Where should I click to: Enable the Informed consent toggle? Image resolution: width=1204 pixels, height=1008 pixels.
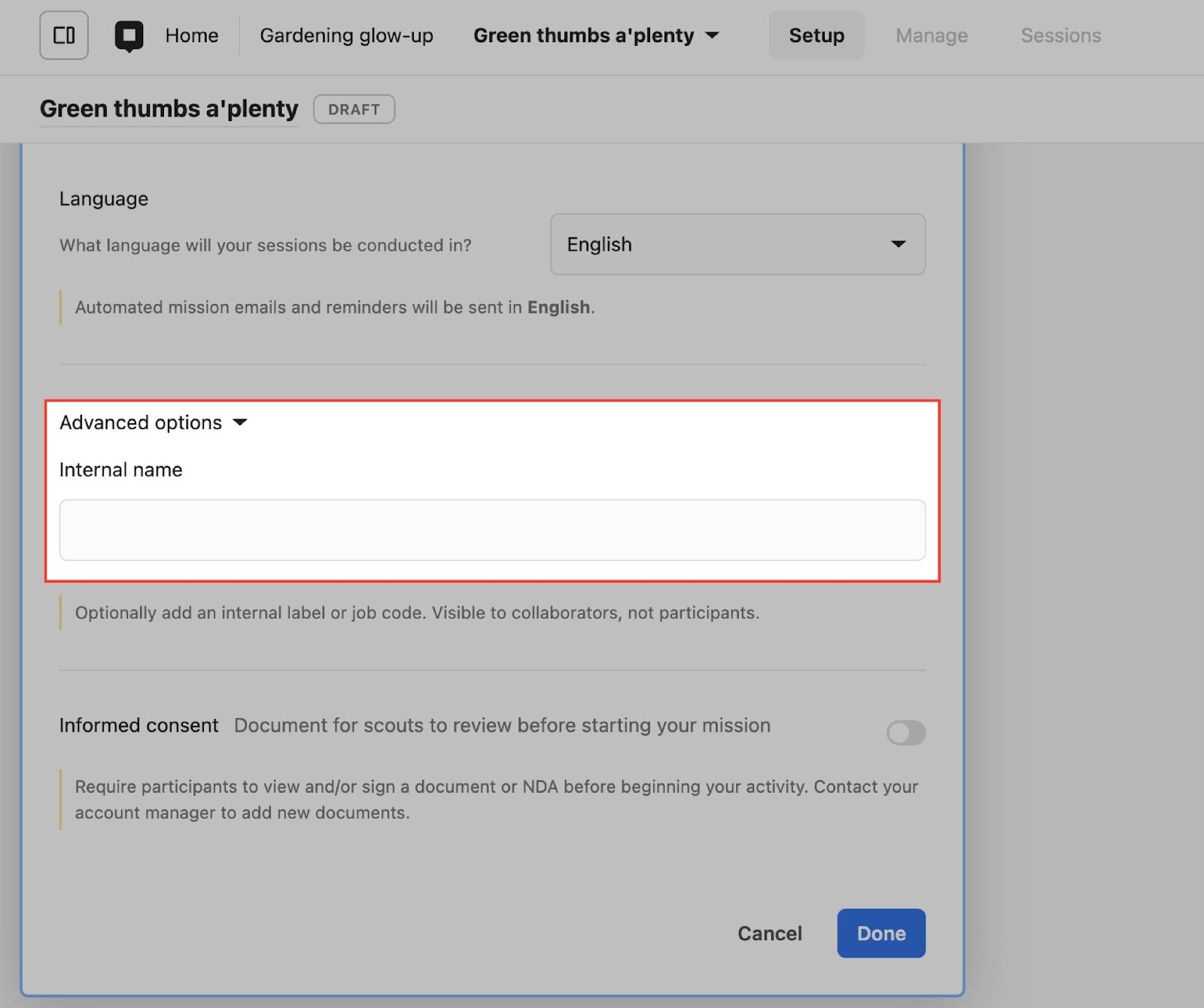pyautogui.click(x=905, y=732)
